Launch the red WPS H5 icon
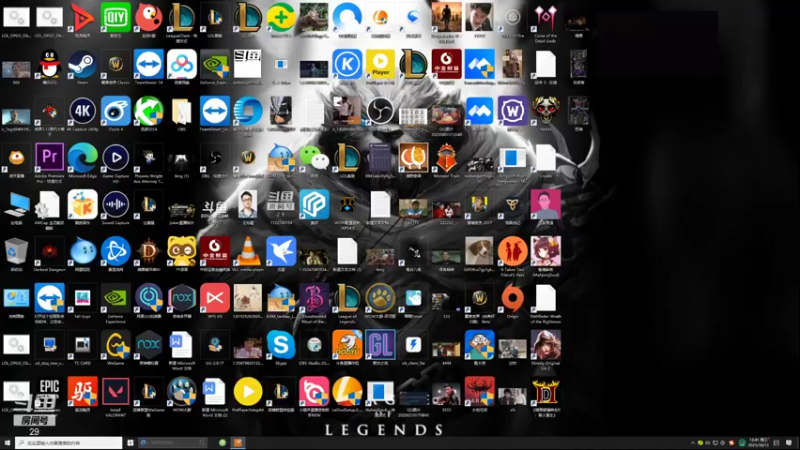 click(215, 297)
